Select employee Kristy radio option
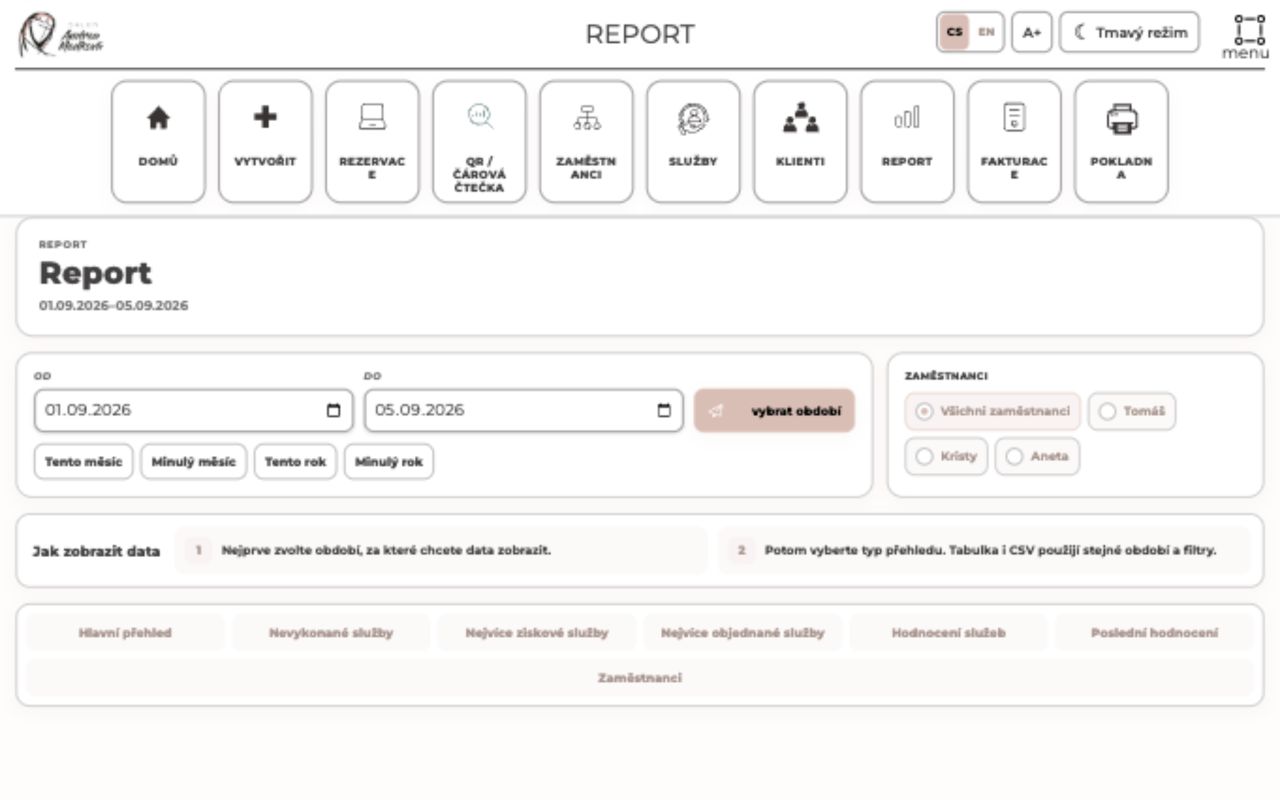1280x800 pixels. coord(946,456)
